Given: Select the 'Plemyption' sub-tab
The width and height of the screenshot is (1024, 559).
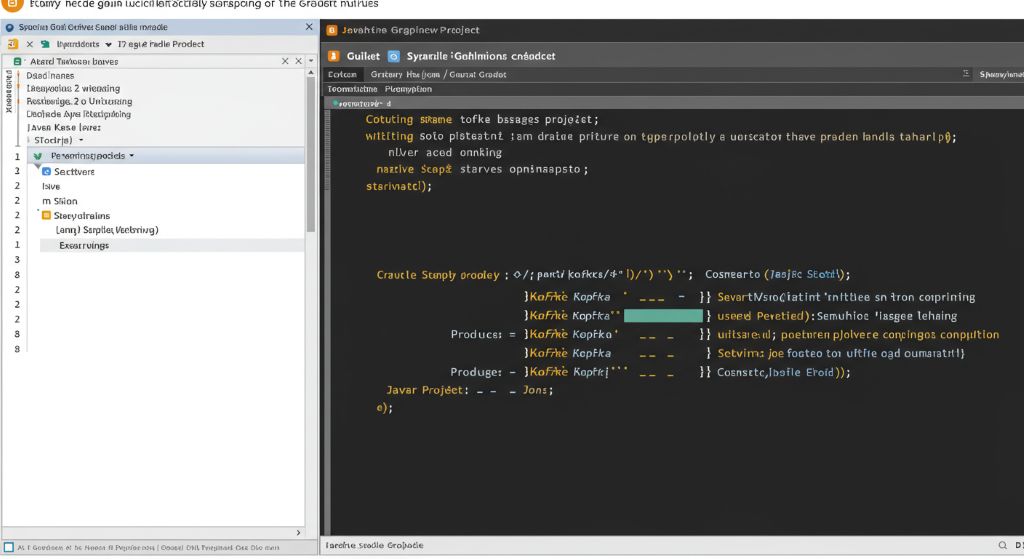Looking at the screenshot, I should point(408,89).
